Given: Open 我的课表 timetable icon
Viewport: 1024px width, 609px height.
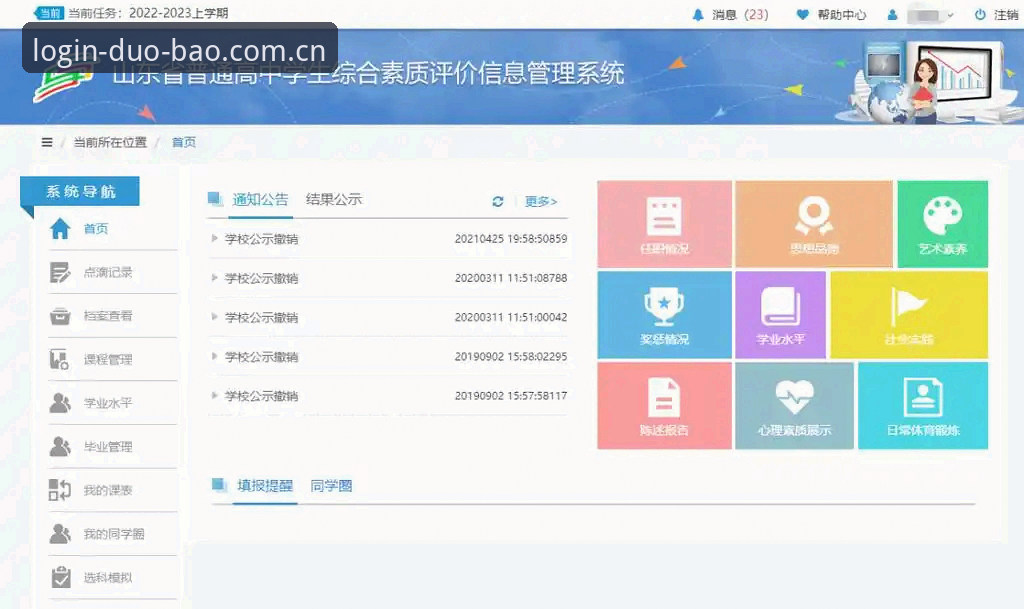Looking at the screenshot, I should 60,490.
